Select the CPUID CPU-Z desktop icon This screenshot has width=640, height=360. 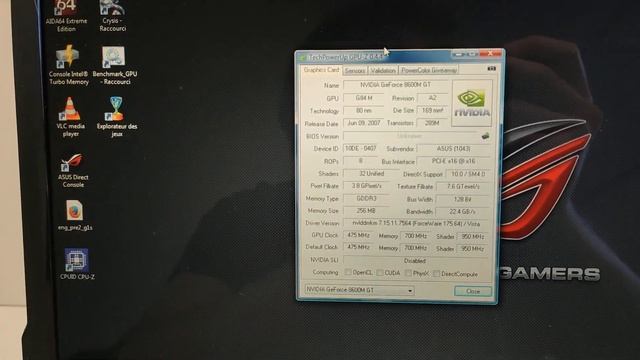[77, 264]
